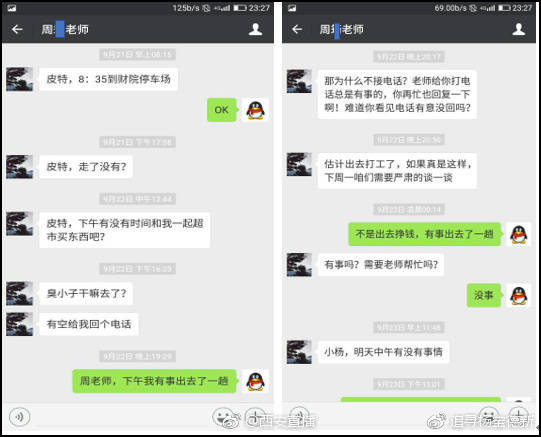Select message 皮特，8:35到财院停车场
Screen dimensions: 541x437
coord(108,79)
